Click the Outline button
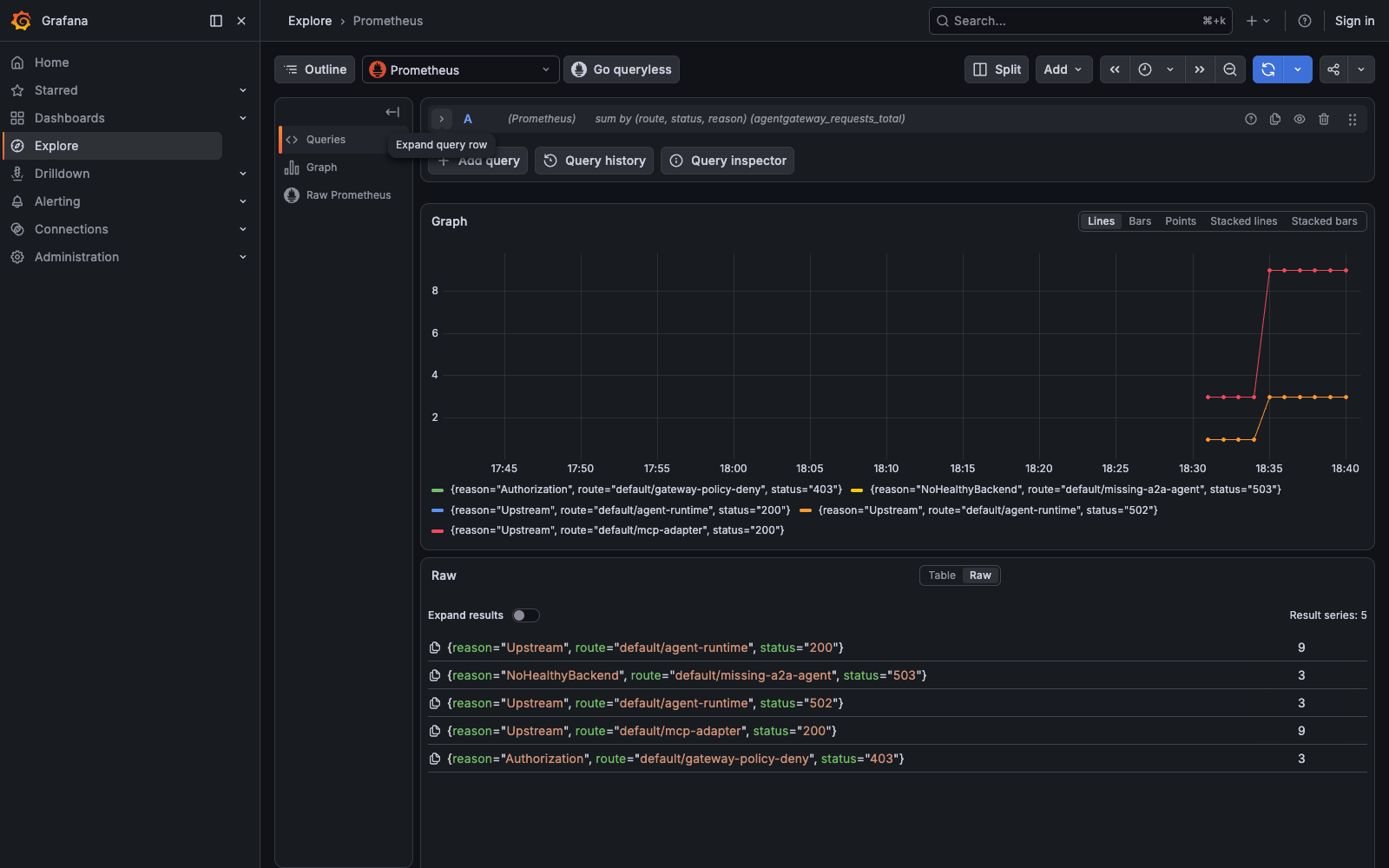This screenshot has width=1389, height=868. (x=314, y=69)
